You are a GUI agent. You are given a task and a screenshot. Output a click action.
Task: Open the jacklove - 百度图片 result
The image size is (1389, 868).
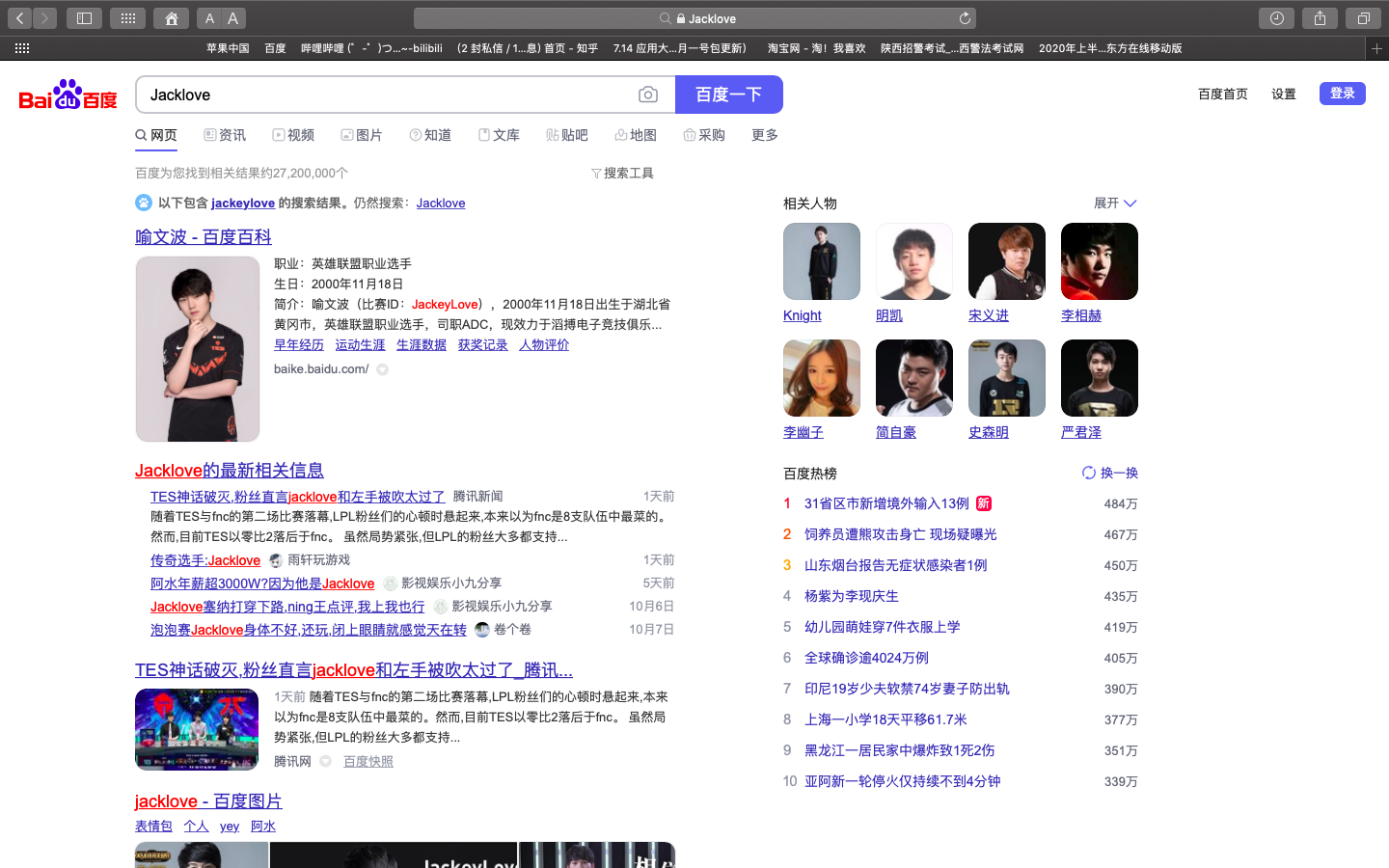pyautogui.click(x=208, y=801)
